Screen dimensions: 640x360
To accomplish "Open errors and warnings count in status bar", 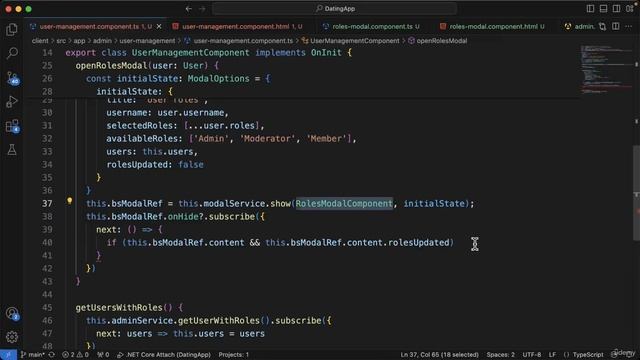I will (x=75, y=355).
